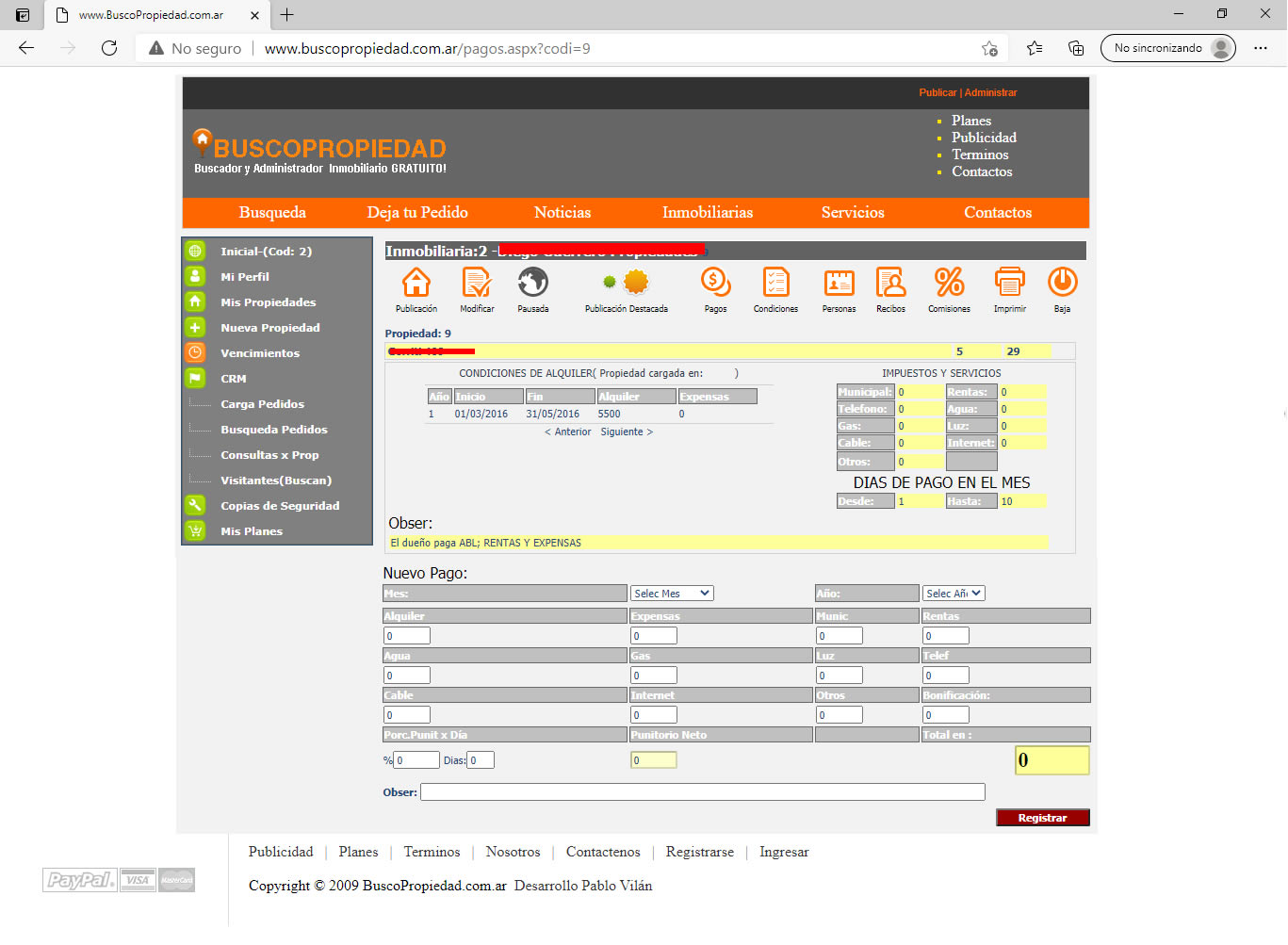Screen dimensions: 1288x945
Task: Click the Comisiones percent icon
Action: pos(950,283)
